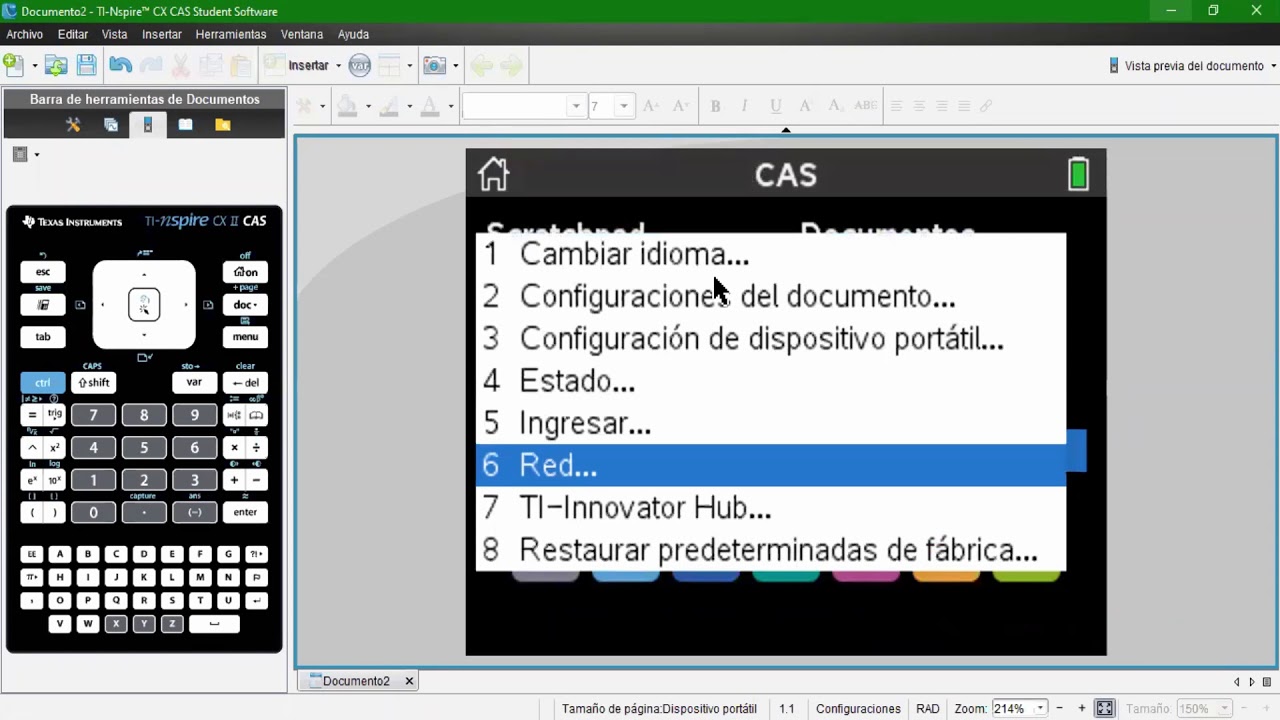Click the calculator's doc key
The width and height of the screenshot is (1280, 720).
point(245,305)
